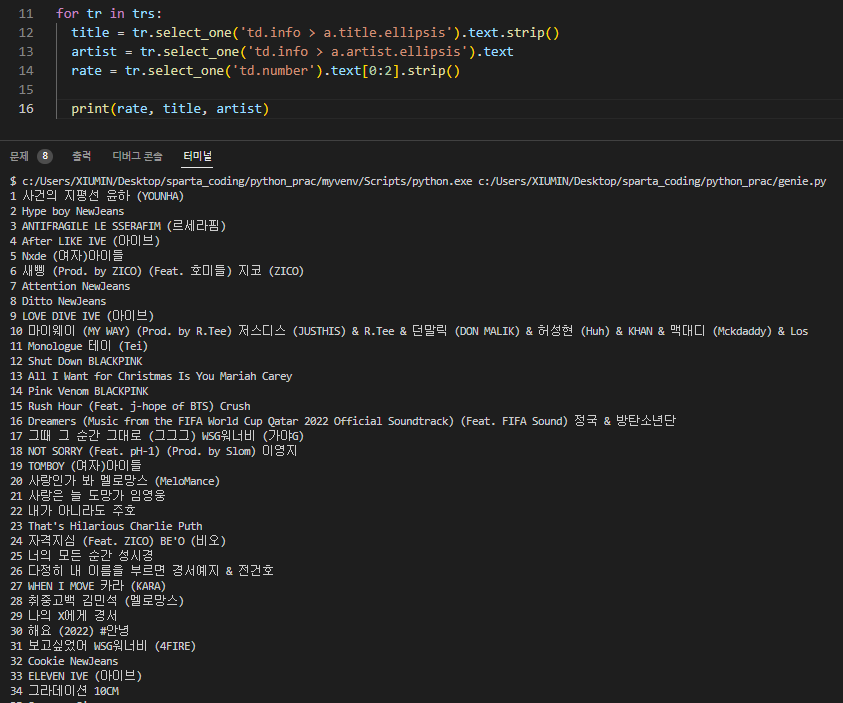Image resolution: width=843 pixels, height=703 pixels.
Task: Click output row '6 새삥 (Prod. by ZICO)'
Action: 157,271
